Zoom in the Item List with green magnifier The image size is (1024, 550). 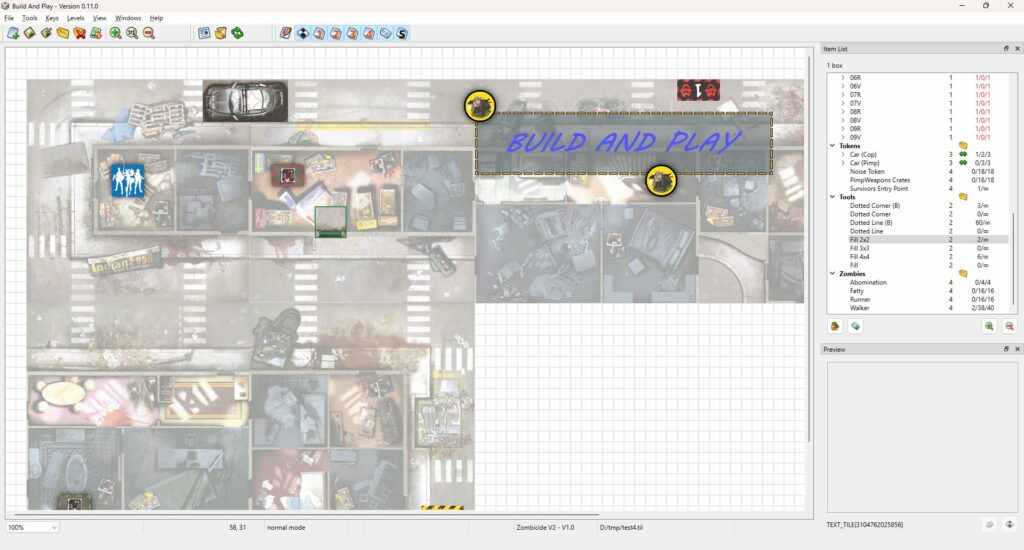989,326
